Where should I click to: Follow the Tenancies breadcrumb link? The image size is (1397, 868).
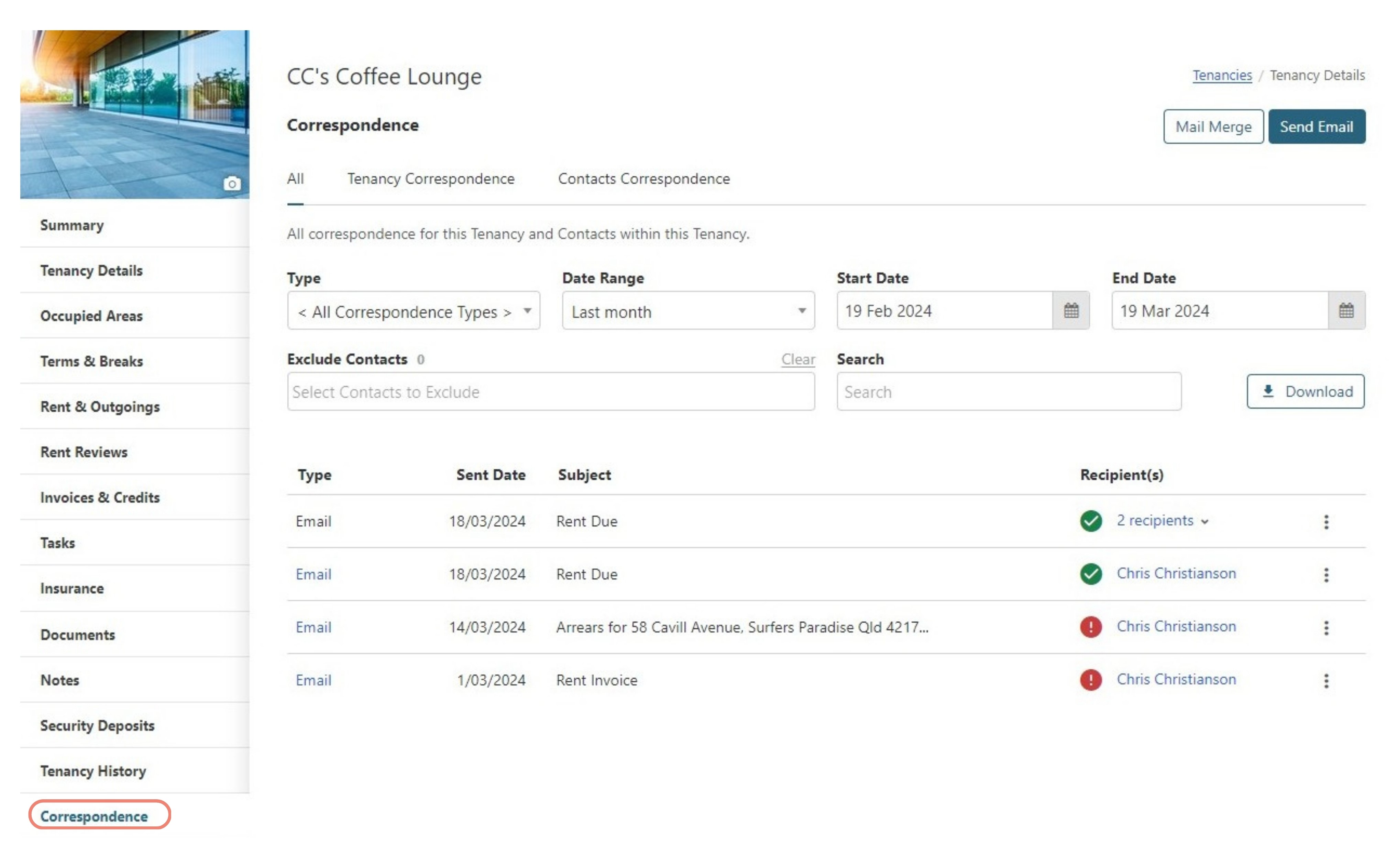pyautogui.click(x=1222, y=75)
